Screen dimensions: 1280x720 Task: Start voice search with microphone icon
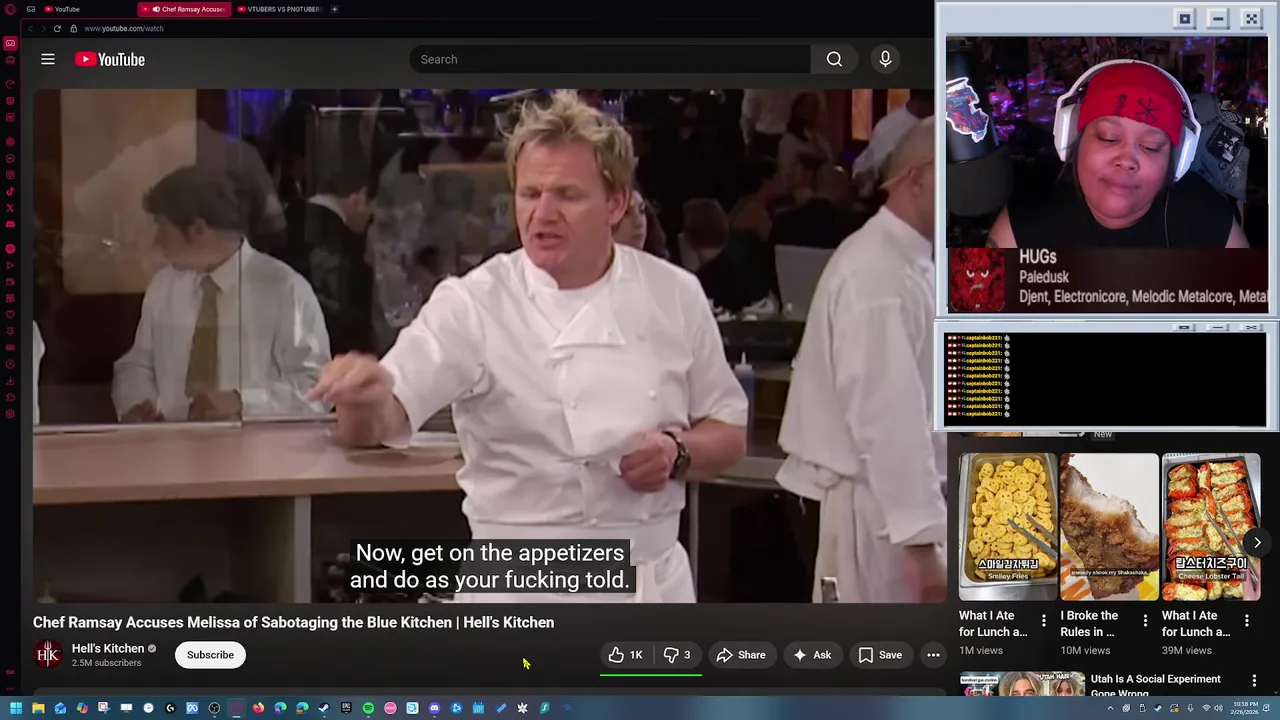point(885,59)
